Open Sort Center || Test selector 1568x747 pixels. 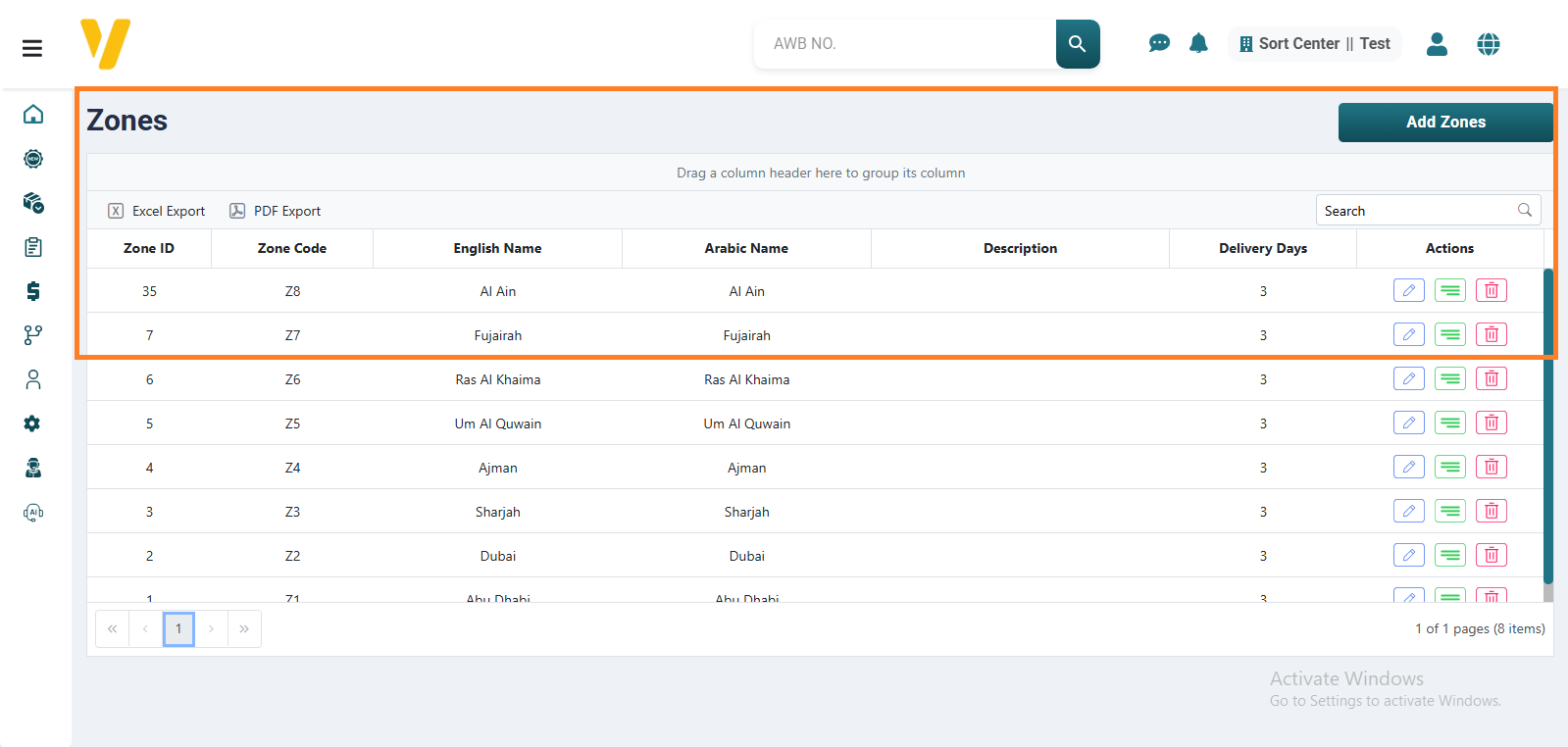coord(1314,44)
